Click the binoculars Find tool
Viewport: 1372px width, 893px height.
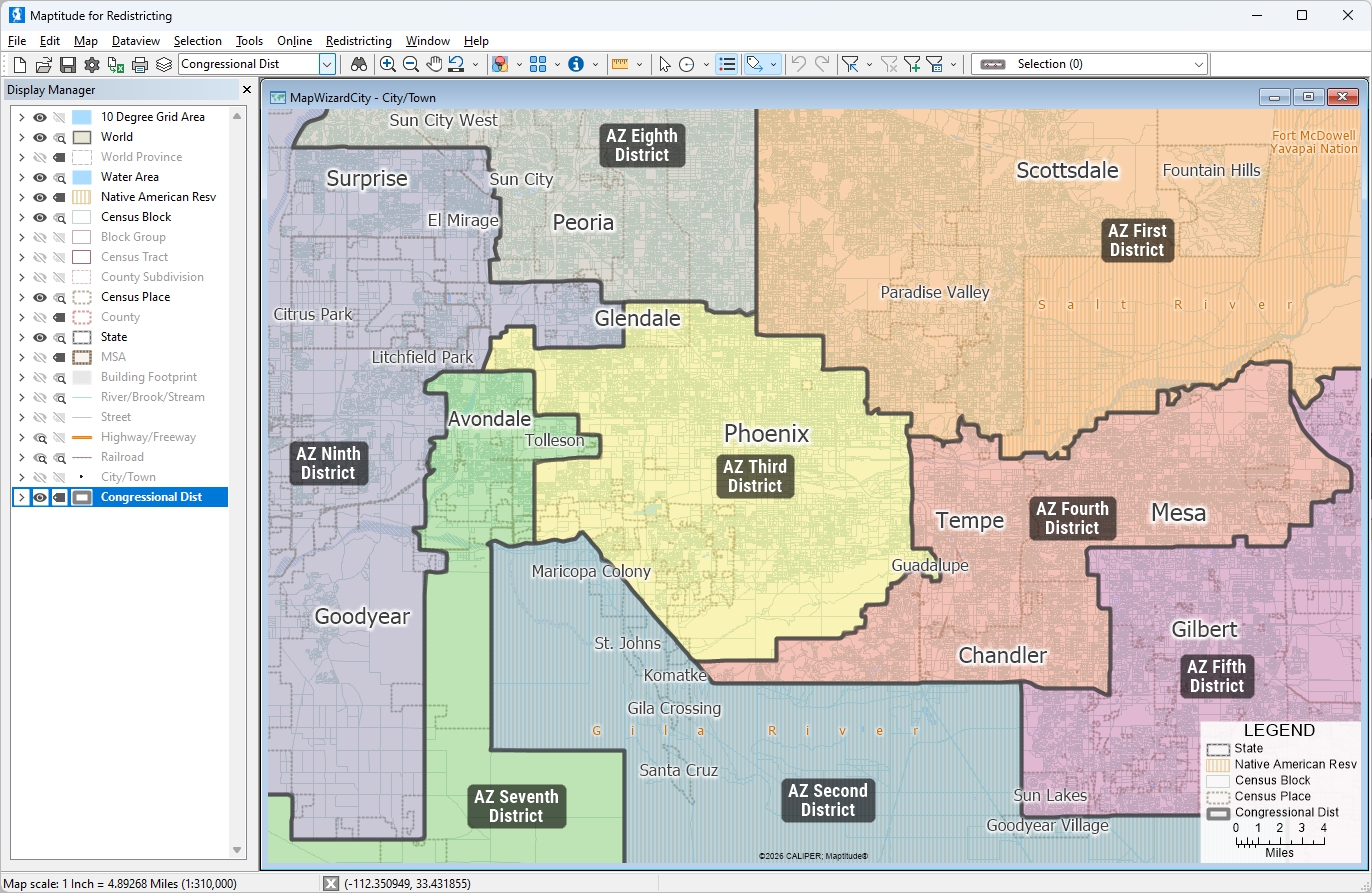(x=359, y=65)
